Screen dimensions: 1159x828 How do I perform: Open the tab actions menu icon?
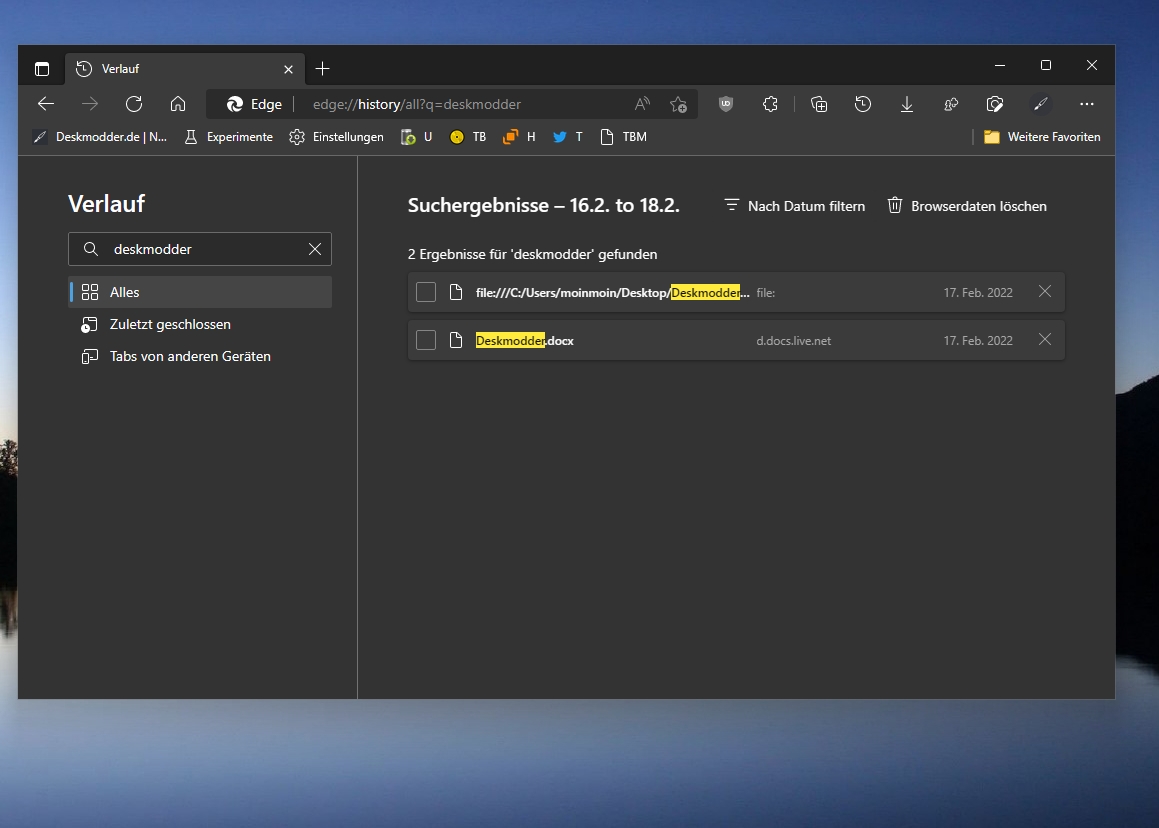click(42, 69)
